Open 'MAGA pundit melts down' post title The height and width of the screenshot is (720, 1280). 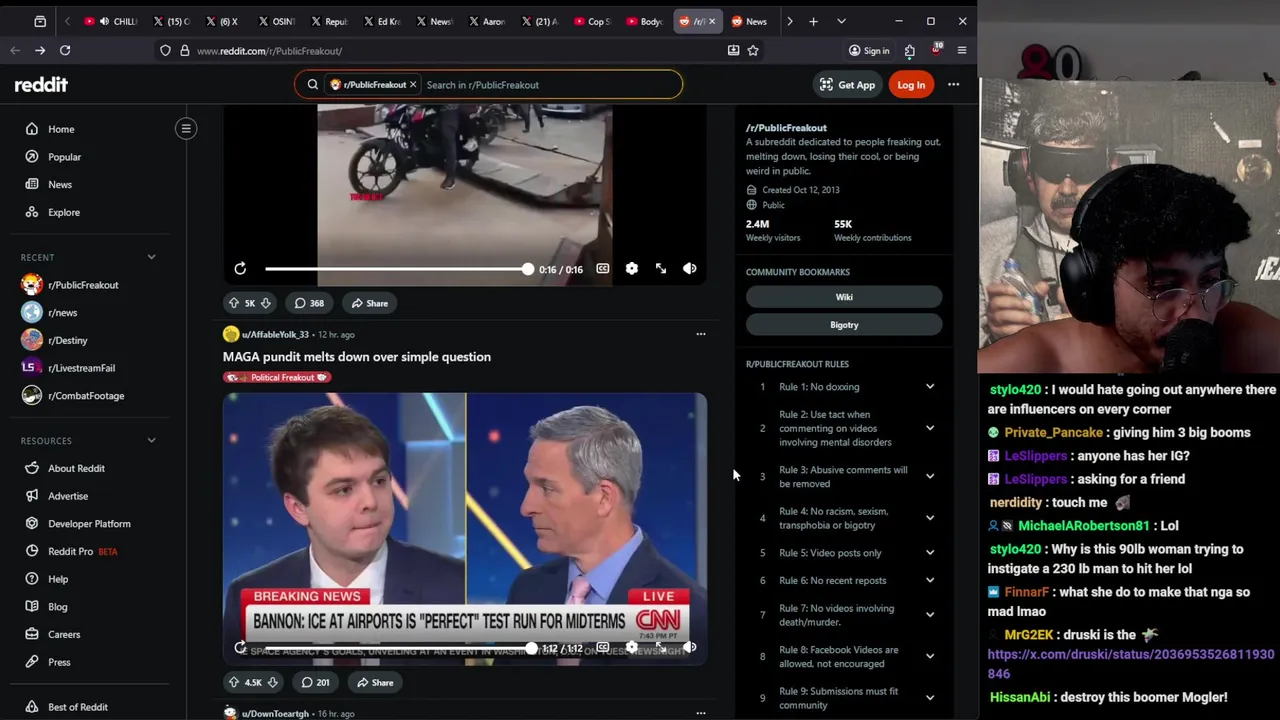357,357
